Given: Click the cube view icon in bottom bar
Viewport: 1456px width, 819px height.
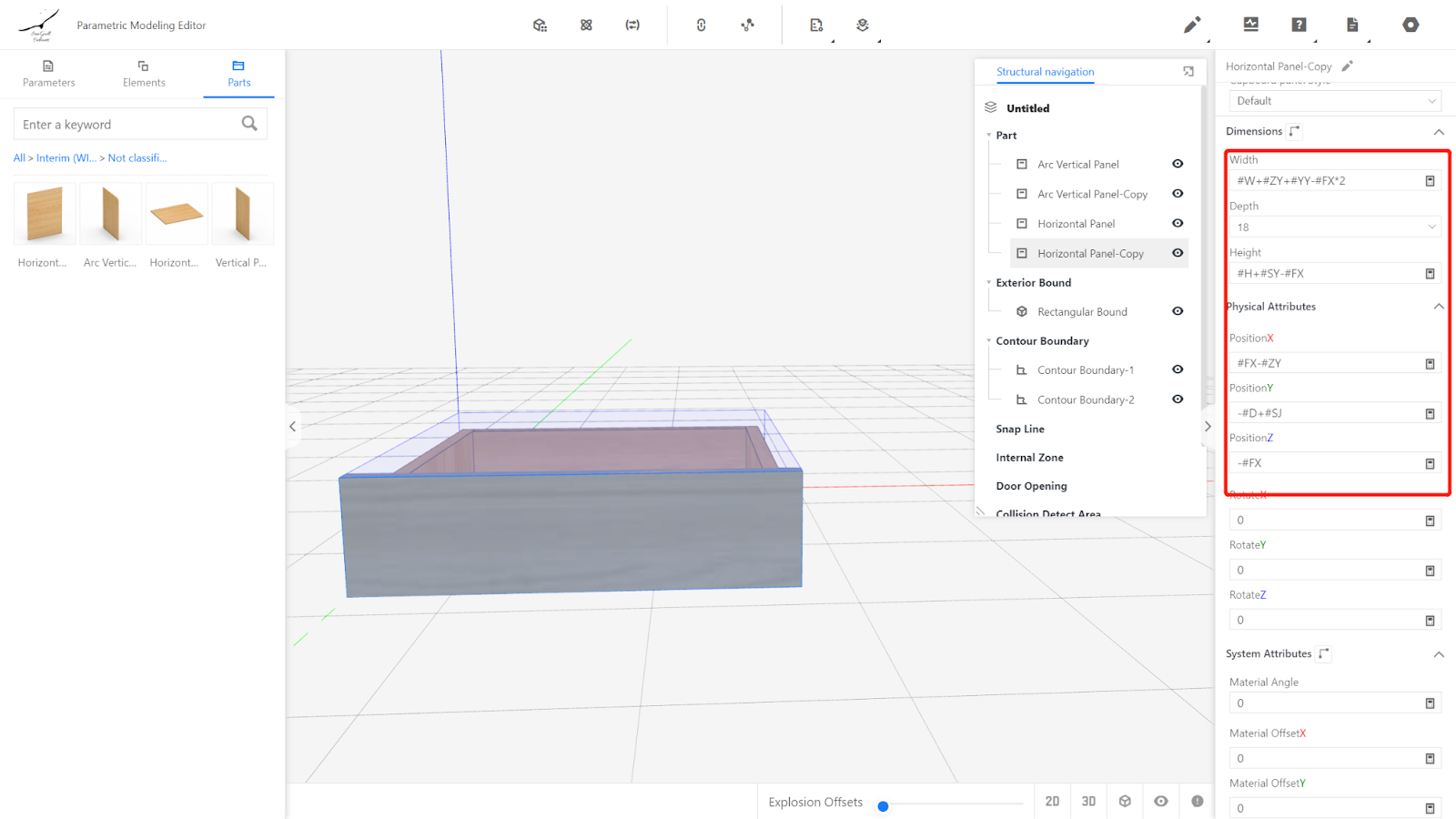Looking at the screenshot, I should 1125,802.
